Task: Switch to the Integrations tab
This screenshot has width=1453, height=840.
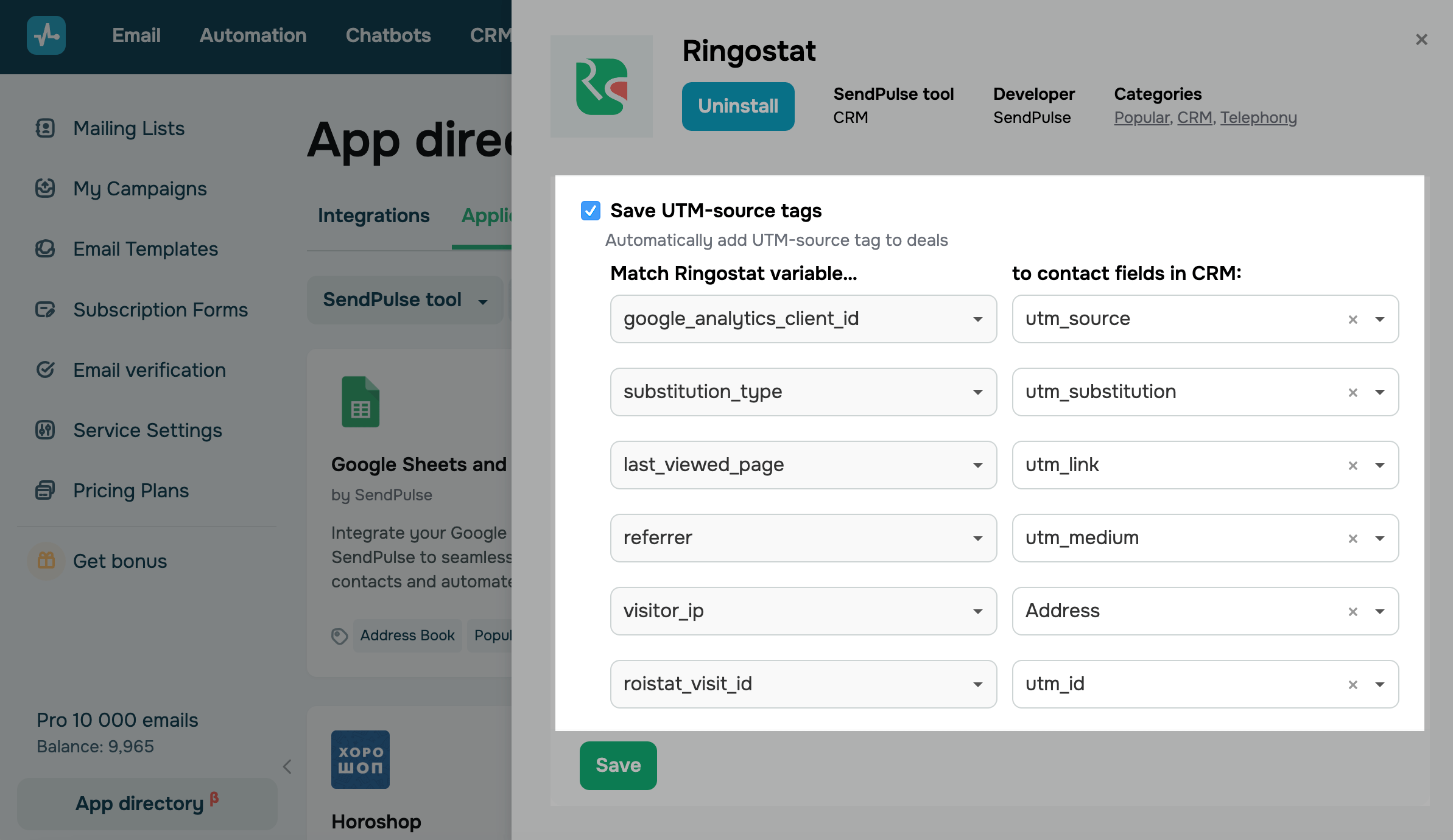Action: 373,215
